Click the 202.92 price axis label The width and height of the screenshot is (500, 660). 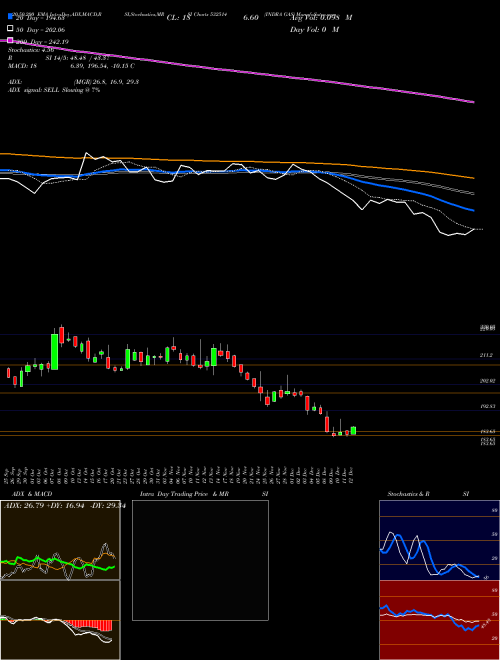488,381
